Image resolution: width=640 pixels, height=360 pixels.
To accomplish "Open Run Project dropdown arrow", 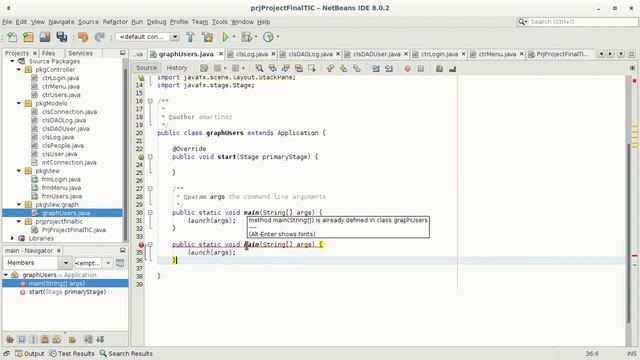I will click(234, 37).
